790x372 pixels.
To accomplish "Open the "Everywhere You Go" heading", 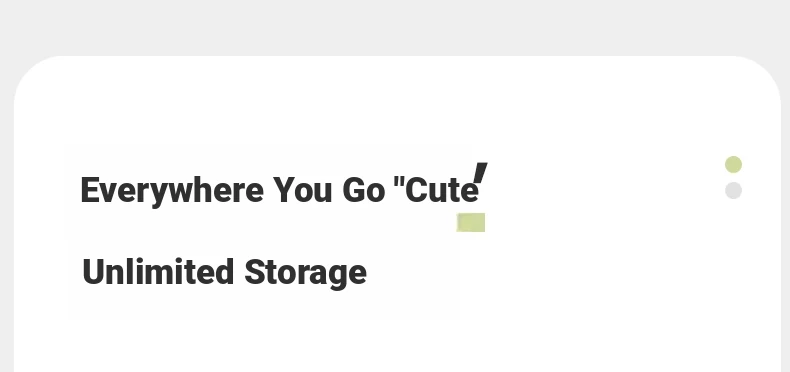I will point(280,191).
